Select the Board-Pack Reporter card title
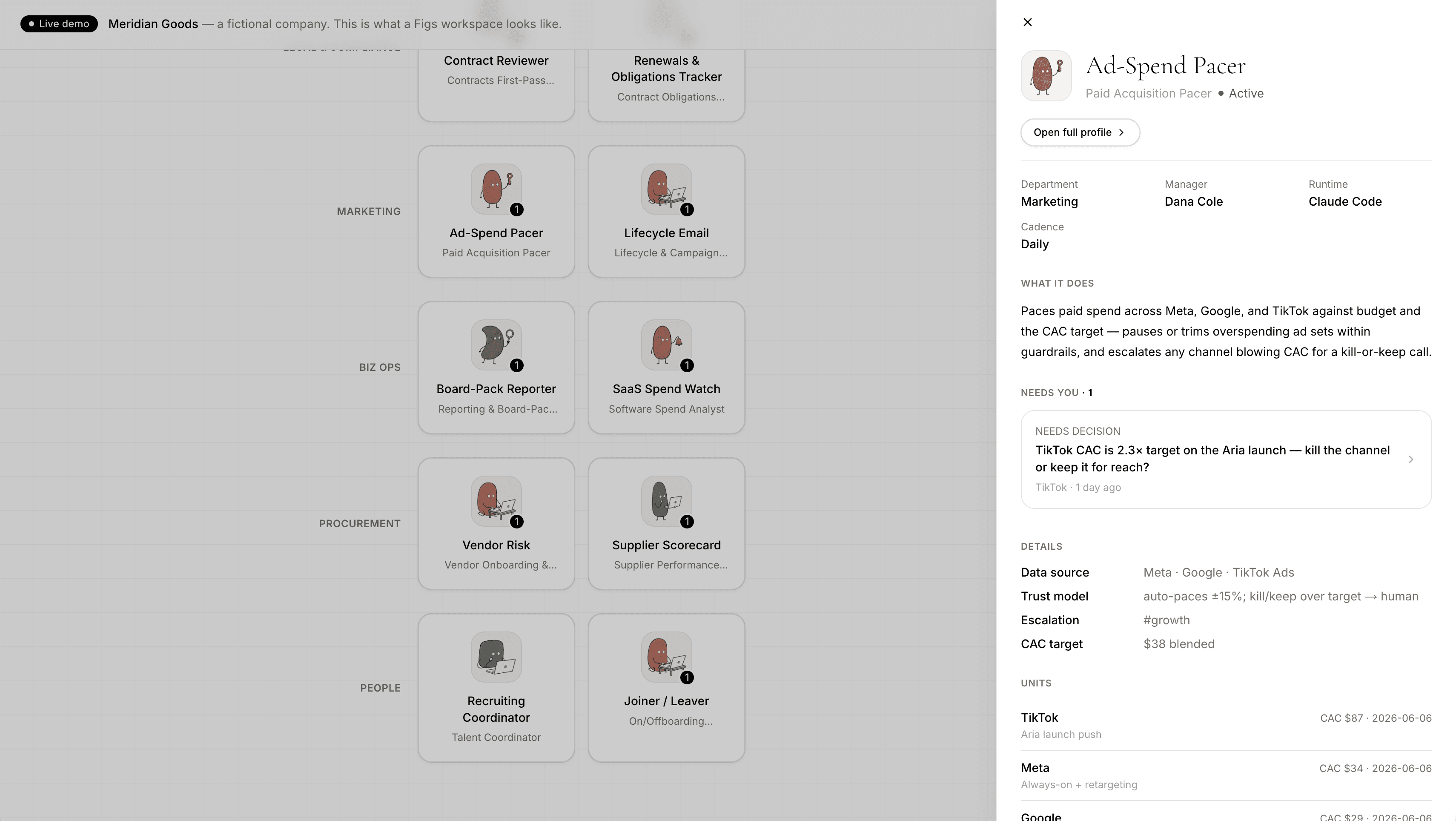This screenshot has height=821, width=1456. coord(496,389)
